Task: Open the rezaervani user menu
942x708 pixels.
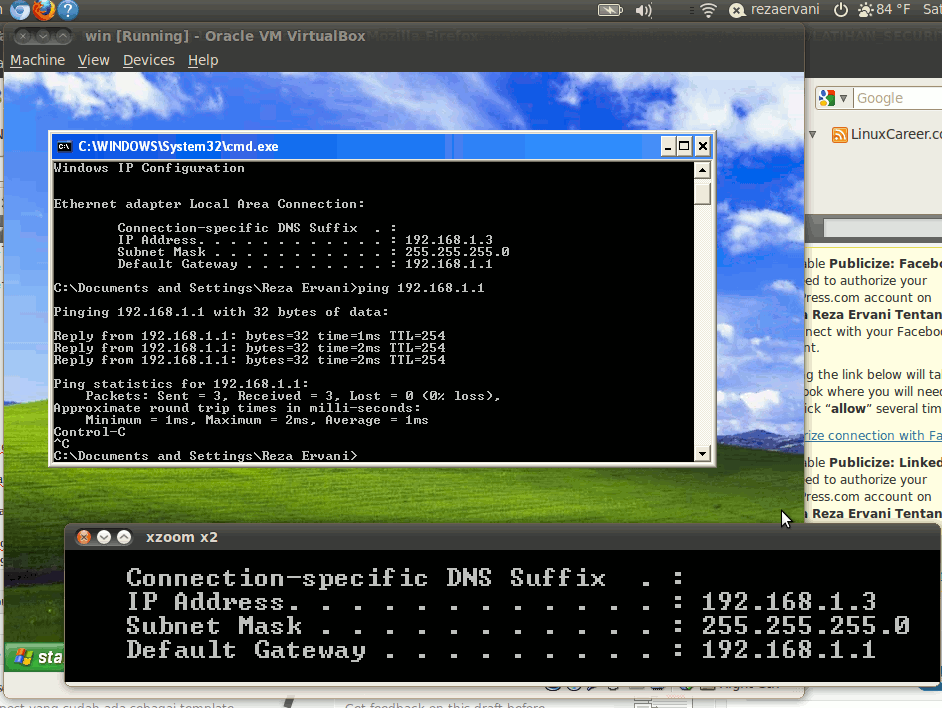Action: click(x=774, y=10)
